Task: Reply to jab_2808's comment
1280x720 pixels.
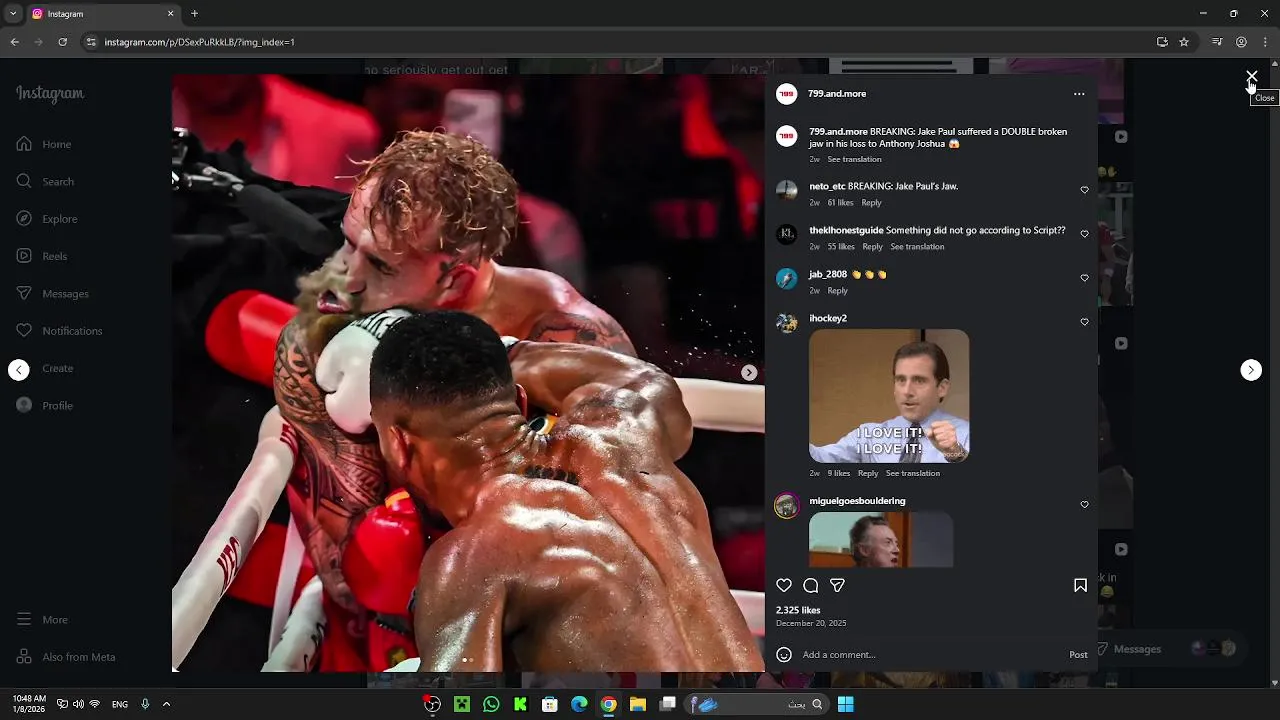Action: [x=838, y=291]
